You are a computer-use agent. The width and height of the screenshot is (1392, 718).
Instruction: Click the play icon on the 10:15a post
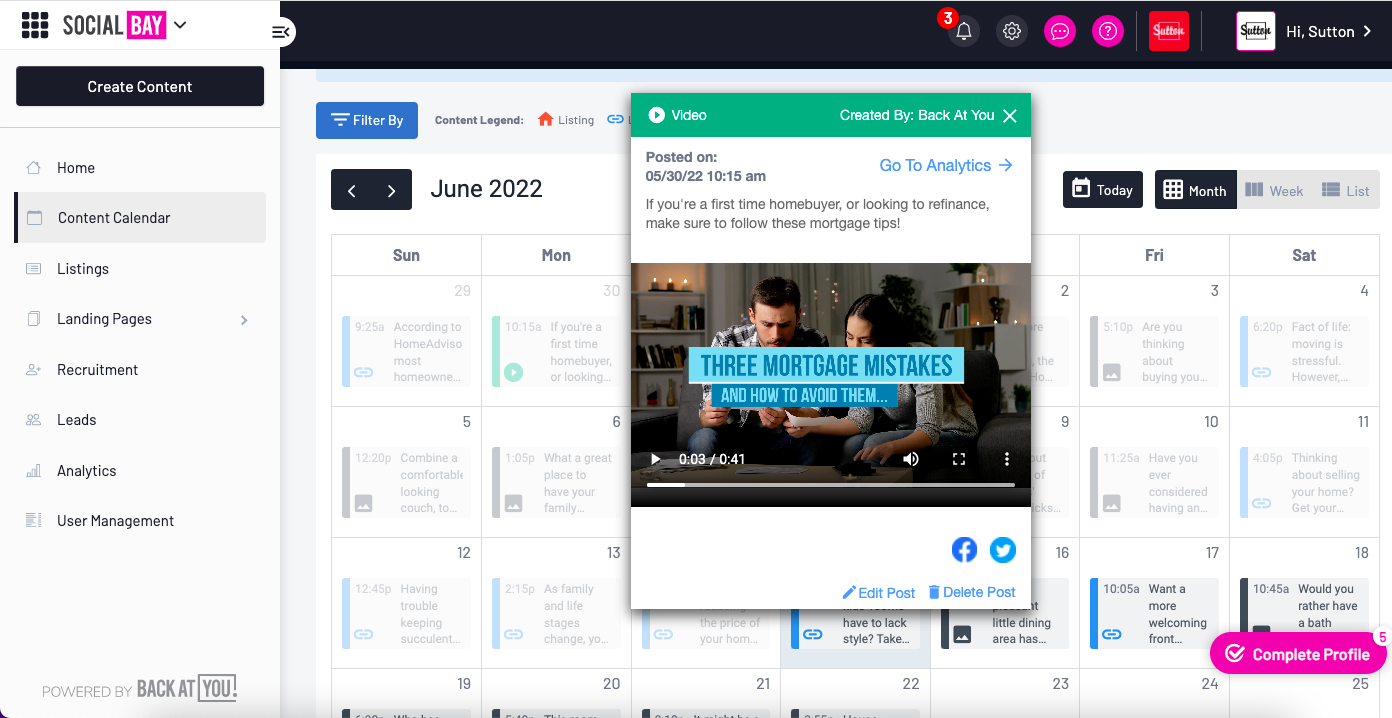point(513,372)
